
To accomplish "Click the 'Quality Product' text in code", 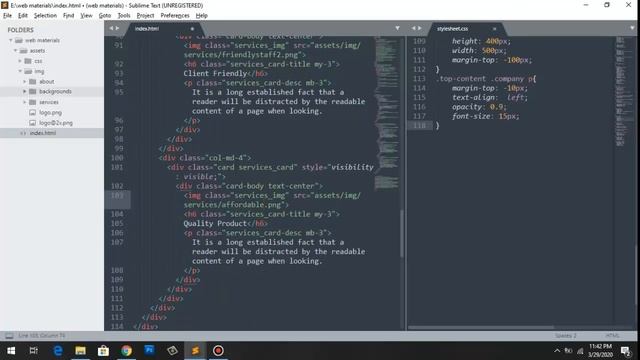I will point(215,224).
